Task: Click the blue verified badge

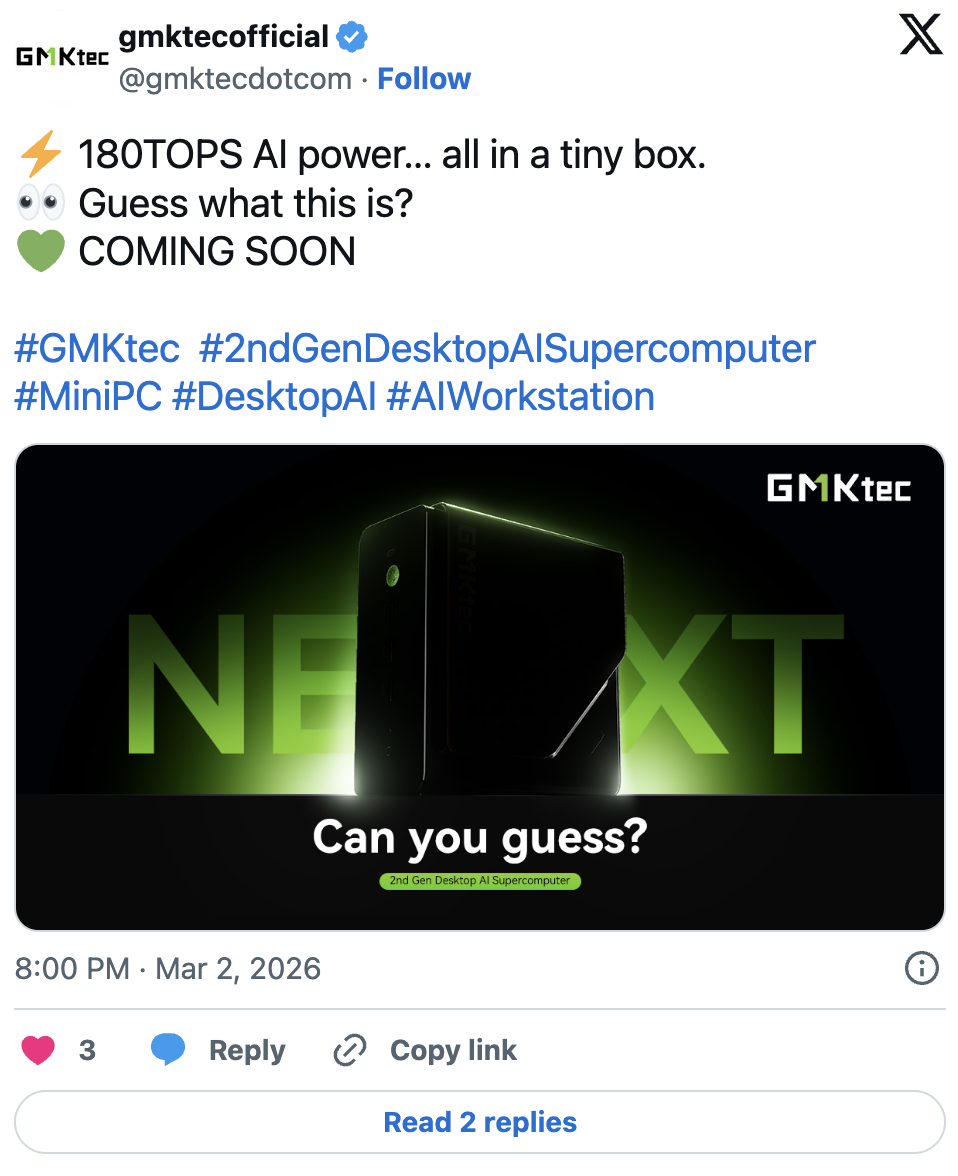Action: (x=352, y=38)
